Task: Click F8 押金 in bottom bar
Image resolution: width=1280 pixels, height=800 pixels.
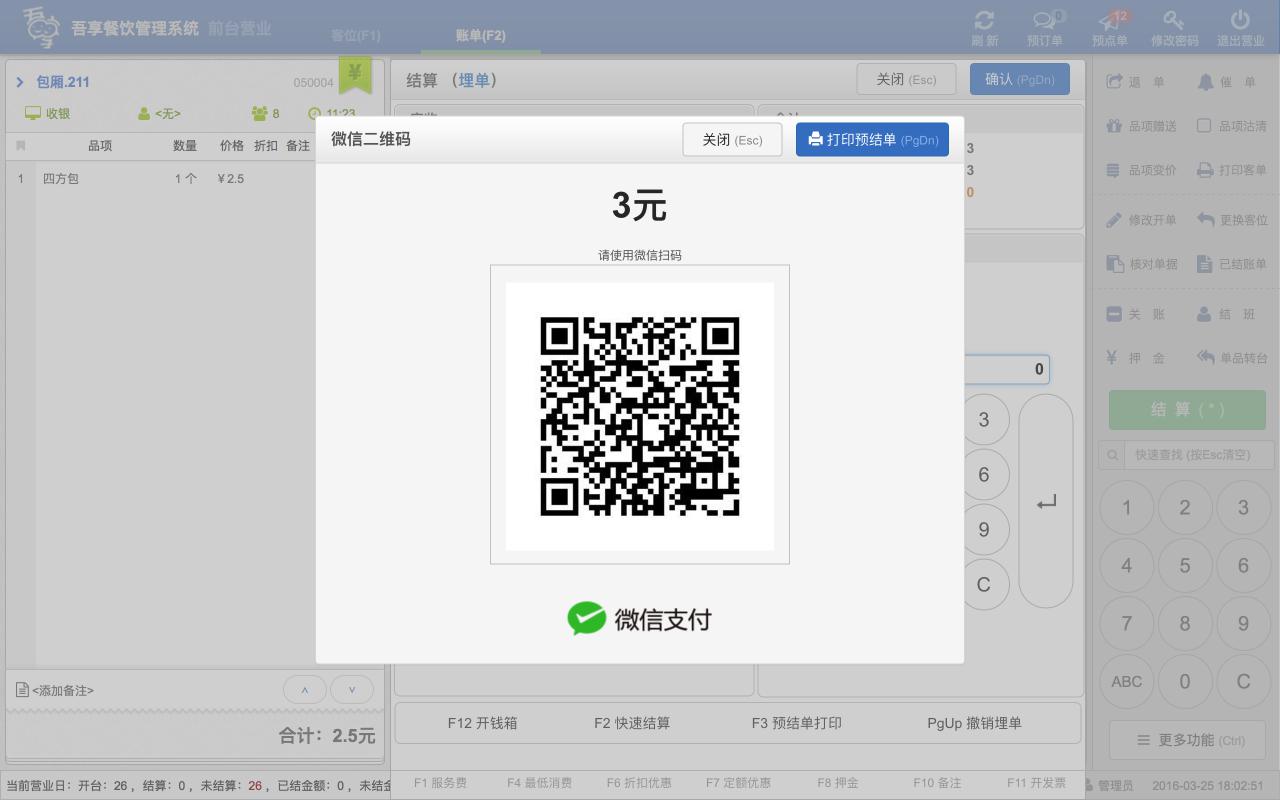Action: pos(838,783)
